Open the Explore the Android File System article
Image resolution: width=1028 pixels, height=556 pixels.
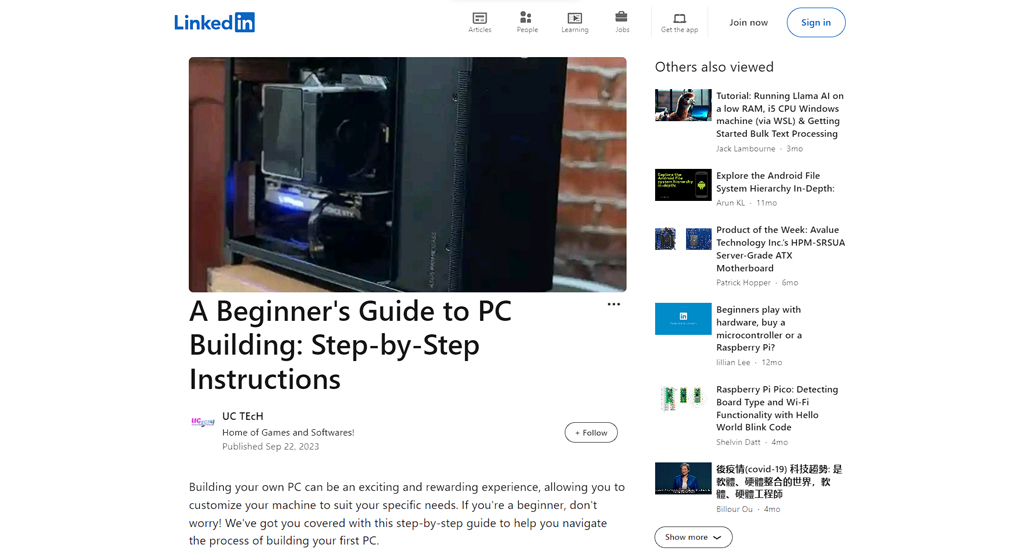point(775,182)
